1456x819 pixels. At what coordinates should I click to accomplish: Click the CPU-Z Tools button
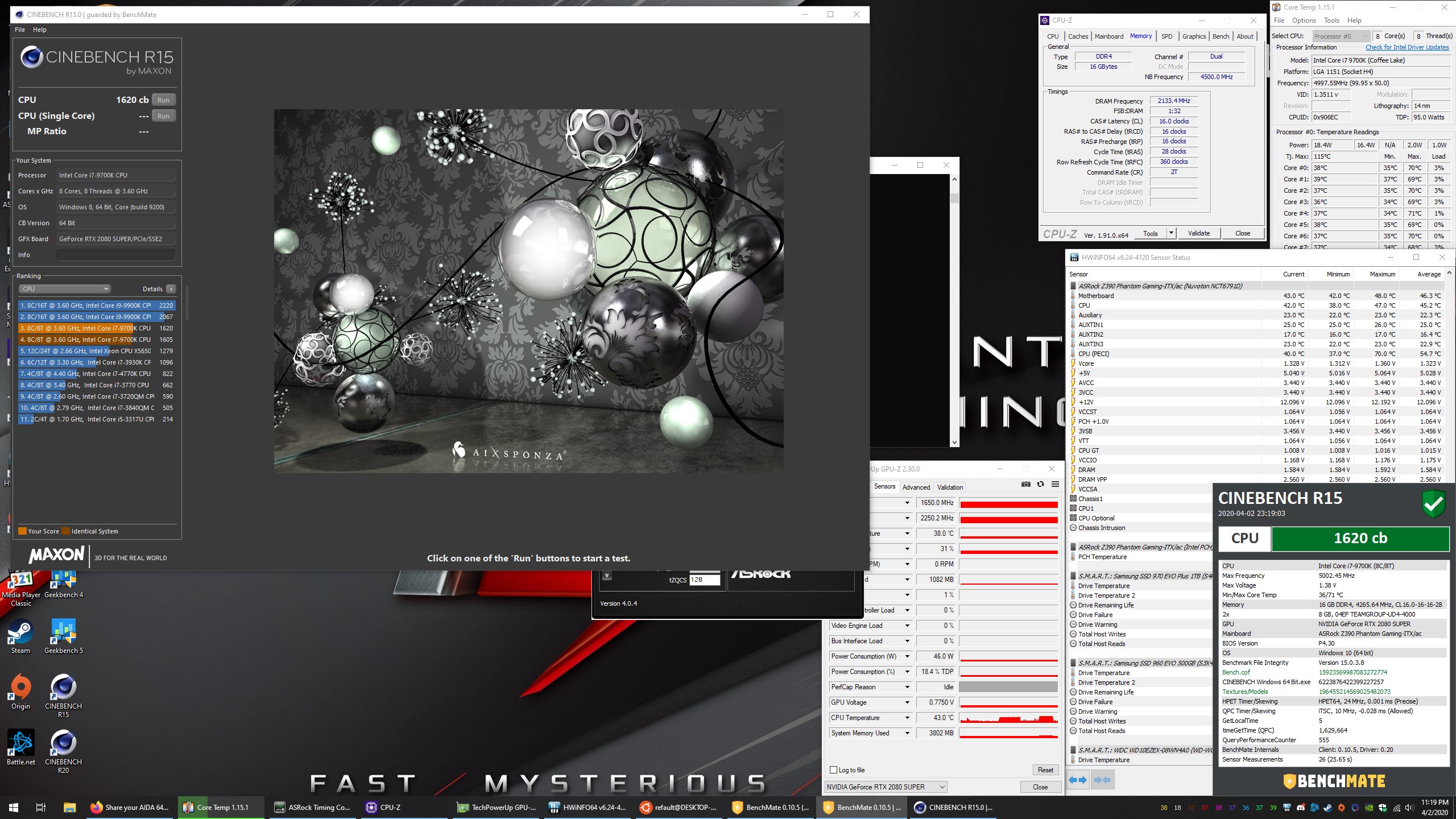[1151, 233]
